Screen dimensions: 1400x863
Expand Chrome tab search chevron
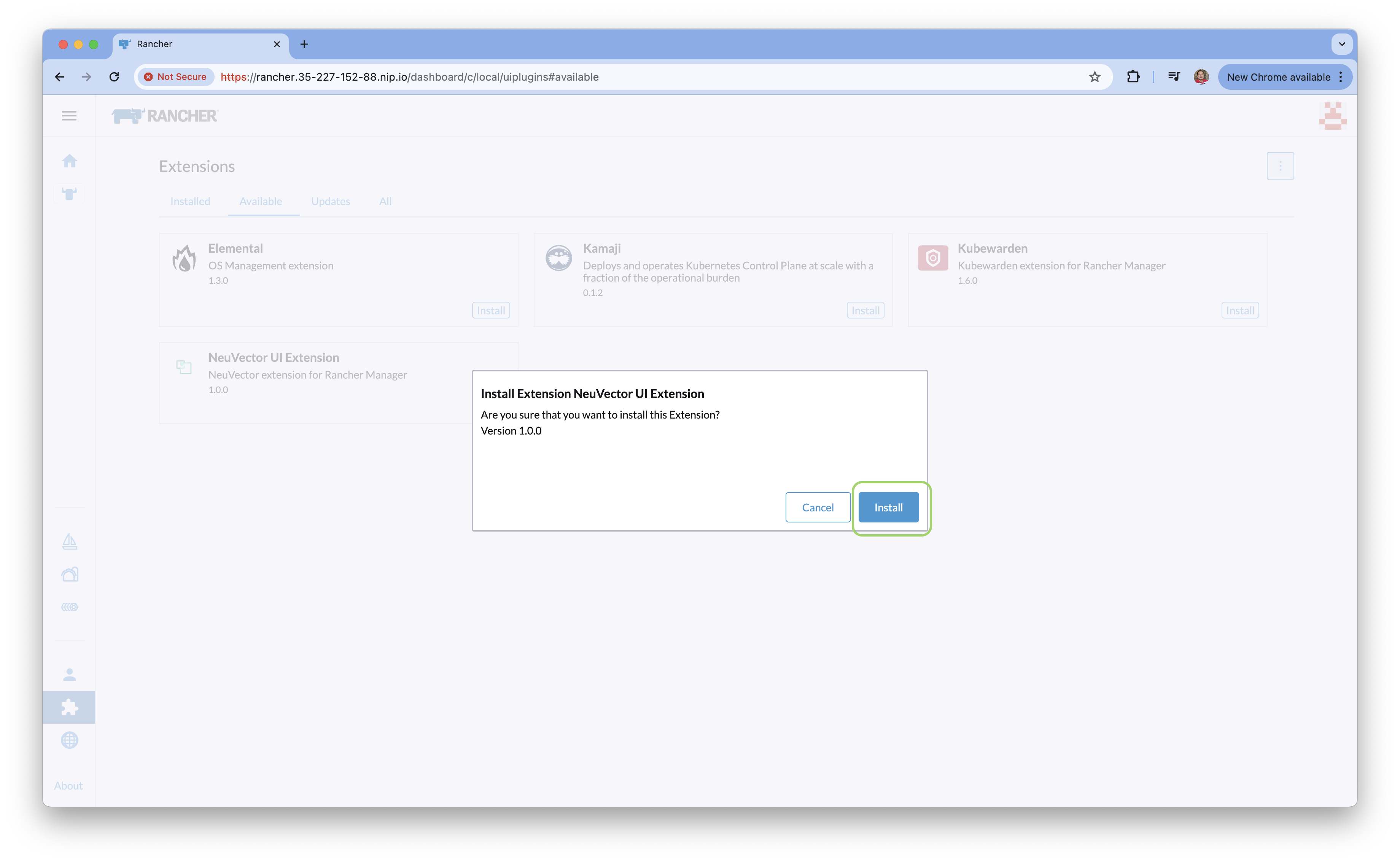click(1341, 44)
